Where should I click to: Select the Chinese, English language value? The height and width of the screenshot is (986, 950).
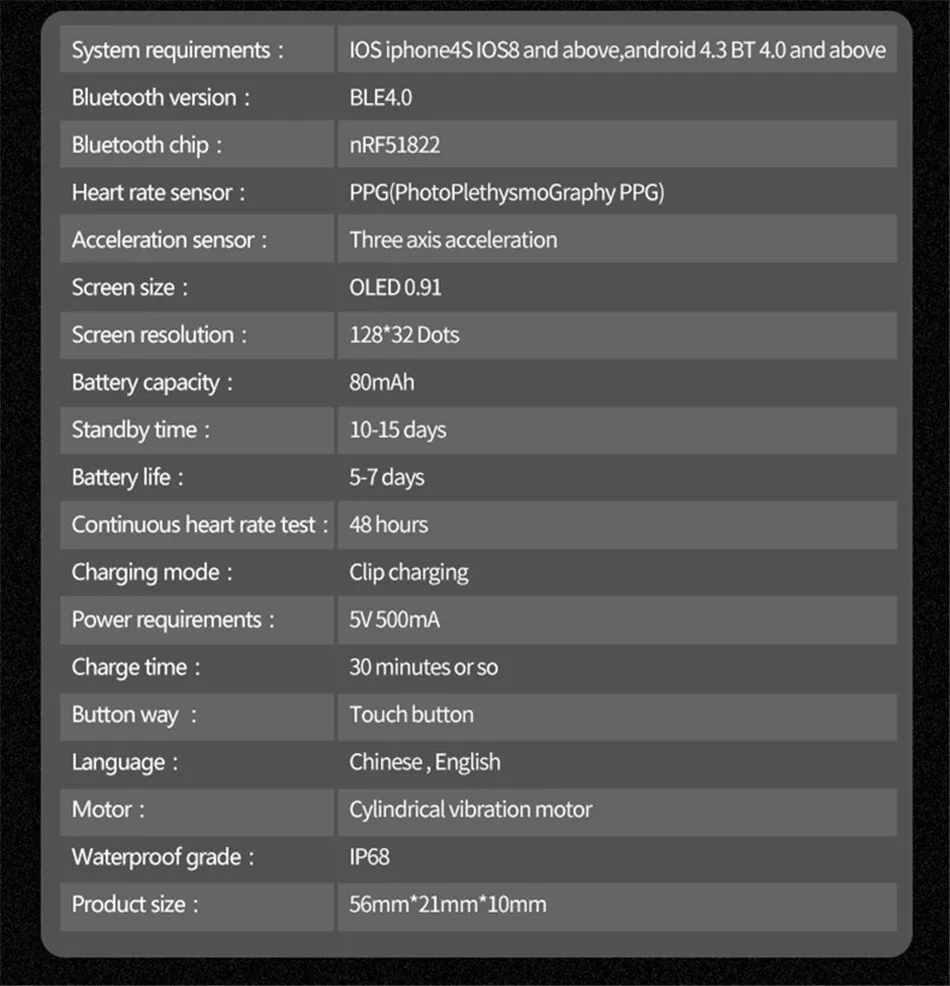(425, 762)
